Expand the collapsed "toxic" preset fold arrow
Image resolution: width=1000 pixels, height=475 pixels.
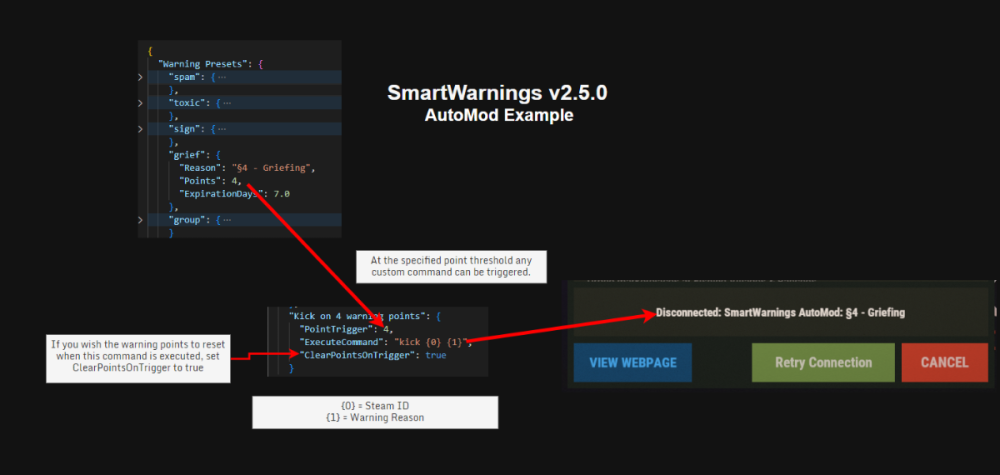[141, 103]
